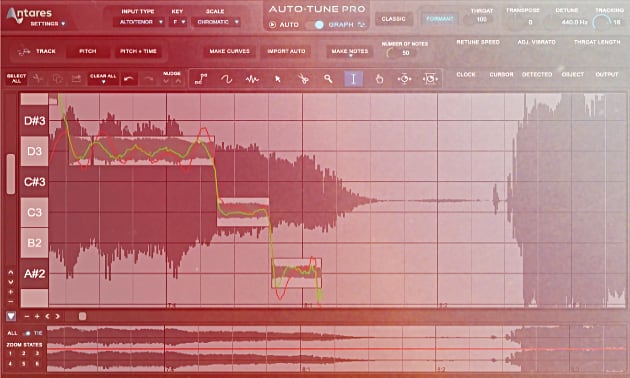Image resolution: width=630 pixels, height=378 pixels.
Task: Nudge selection down arrow
Action: [x=166, y=82]
